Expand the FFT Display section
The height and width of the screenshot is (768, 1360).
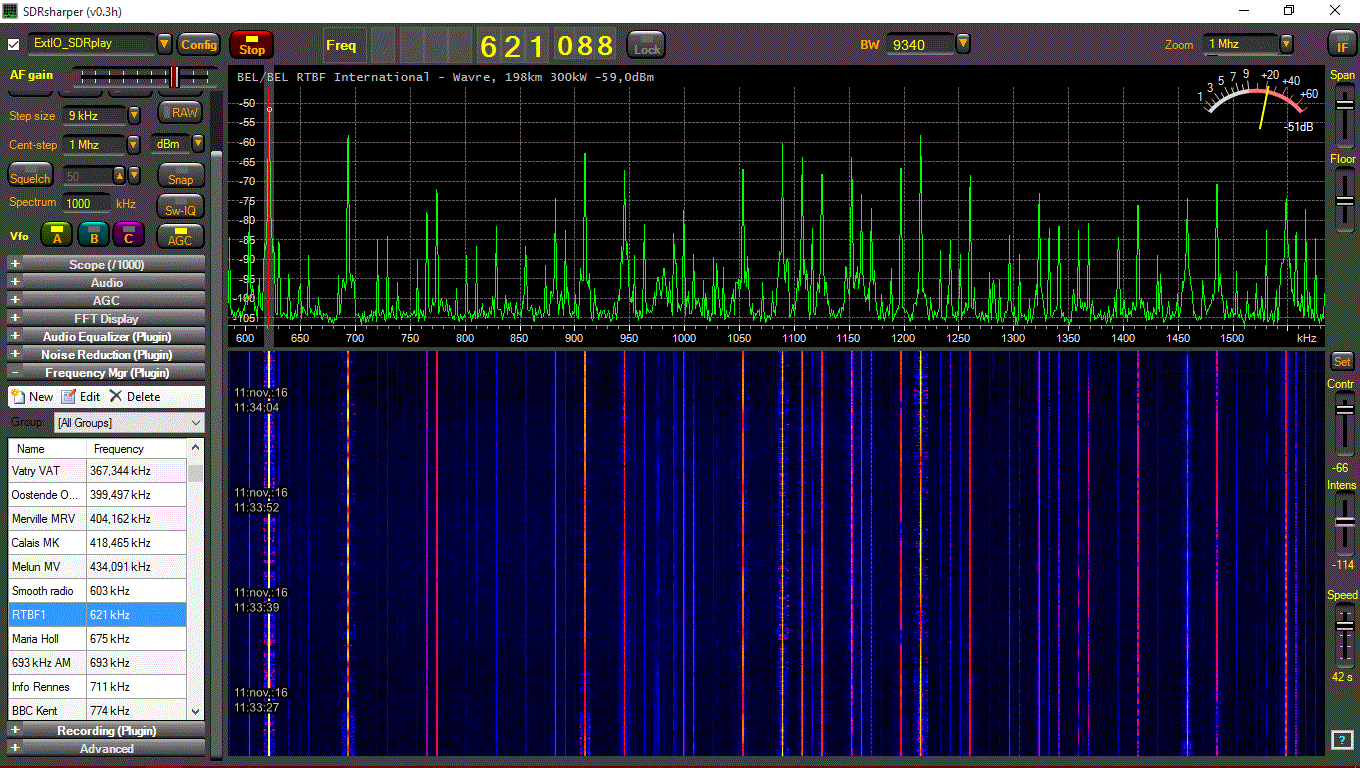pyautogui.click(x=106, y=318)
